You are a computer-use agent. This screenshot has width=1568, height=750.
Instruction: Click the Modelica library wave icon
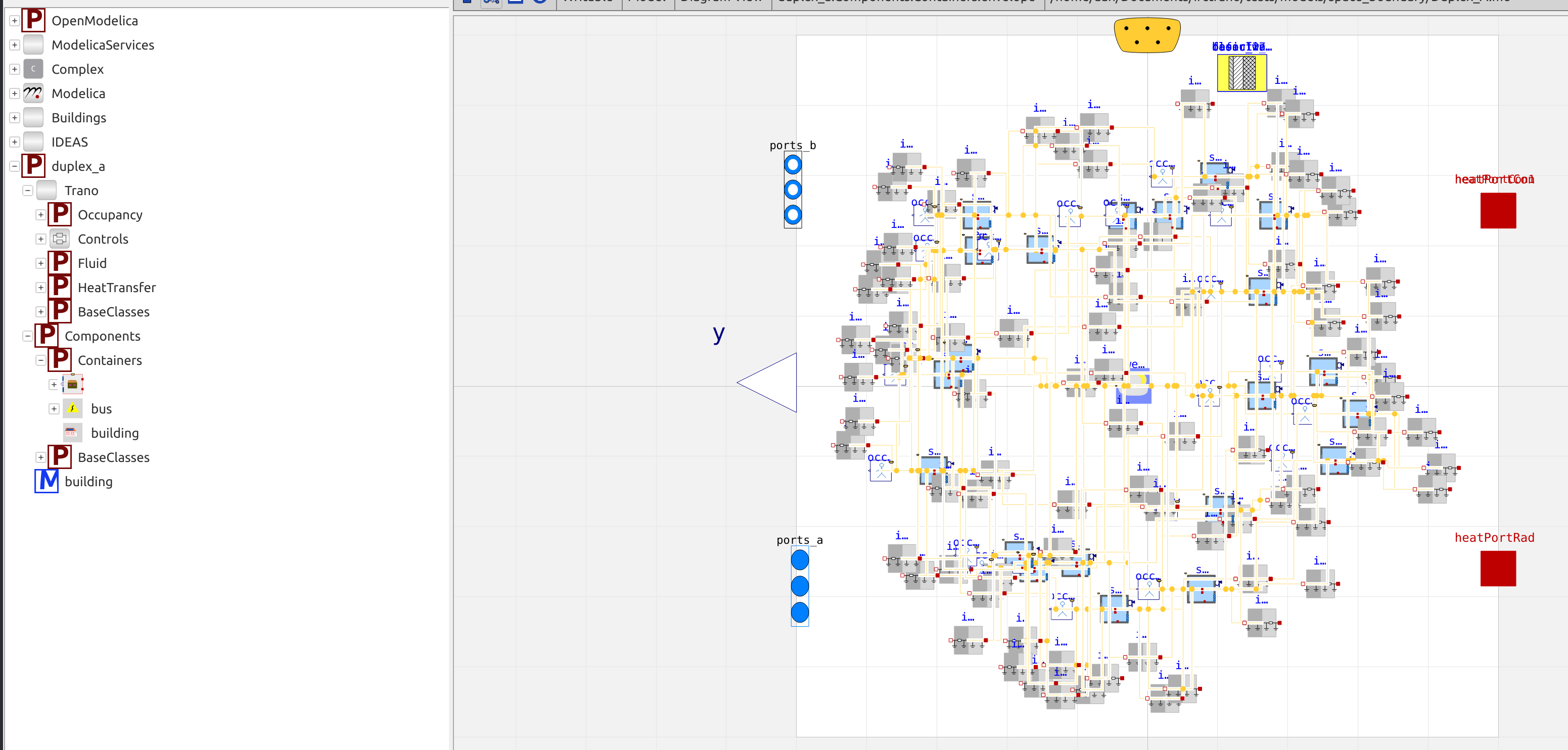point(33,93)
